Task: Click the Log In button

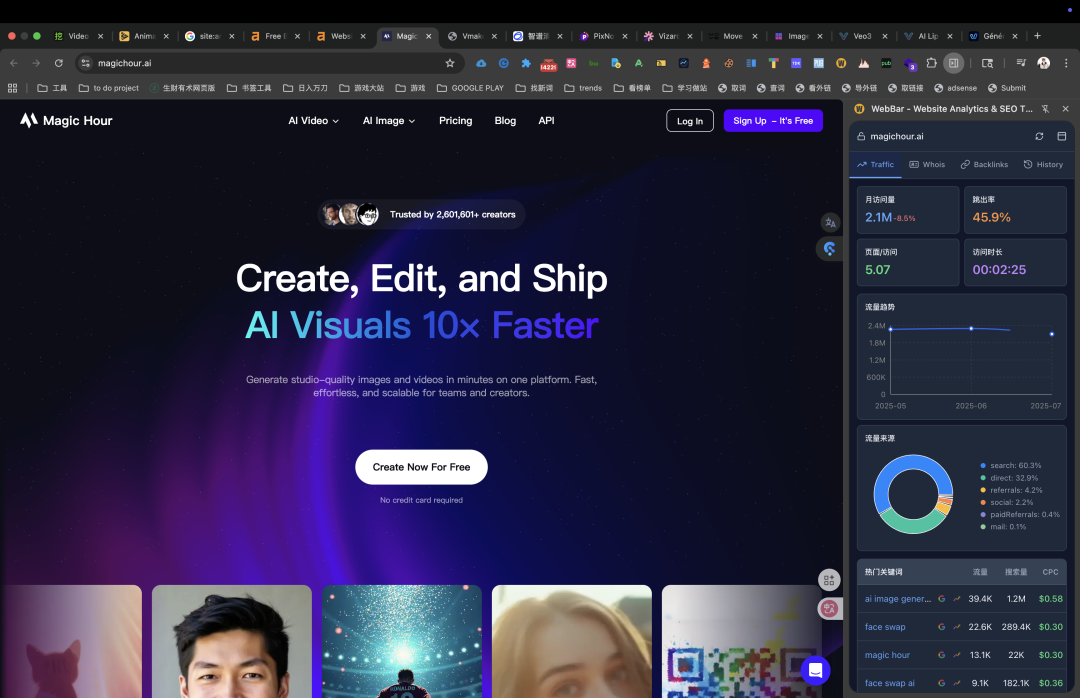Action: click(x=689, y=121)
